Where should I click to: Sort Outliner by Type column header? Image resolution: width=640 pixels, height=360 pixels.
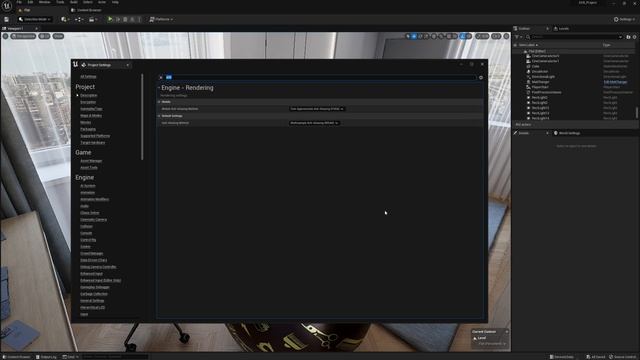pyautogui.click(x=607, y=45)
